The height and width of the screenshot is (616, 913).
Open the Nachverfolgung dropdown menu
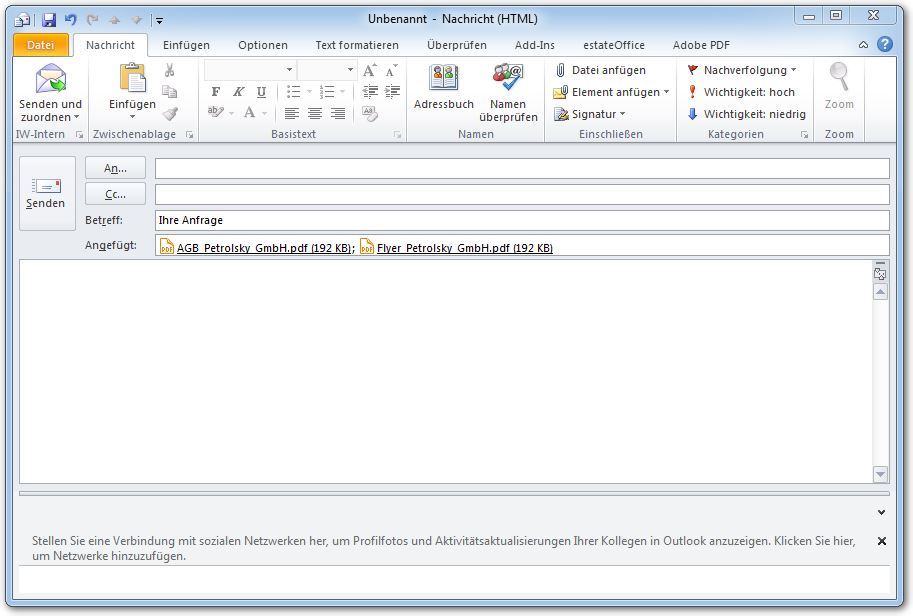coord(742,70)
